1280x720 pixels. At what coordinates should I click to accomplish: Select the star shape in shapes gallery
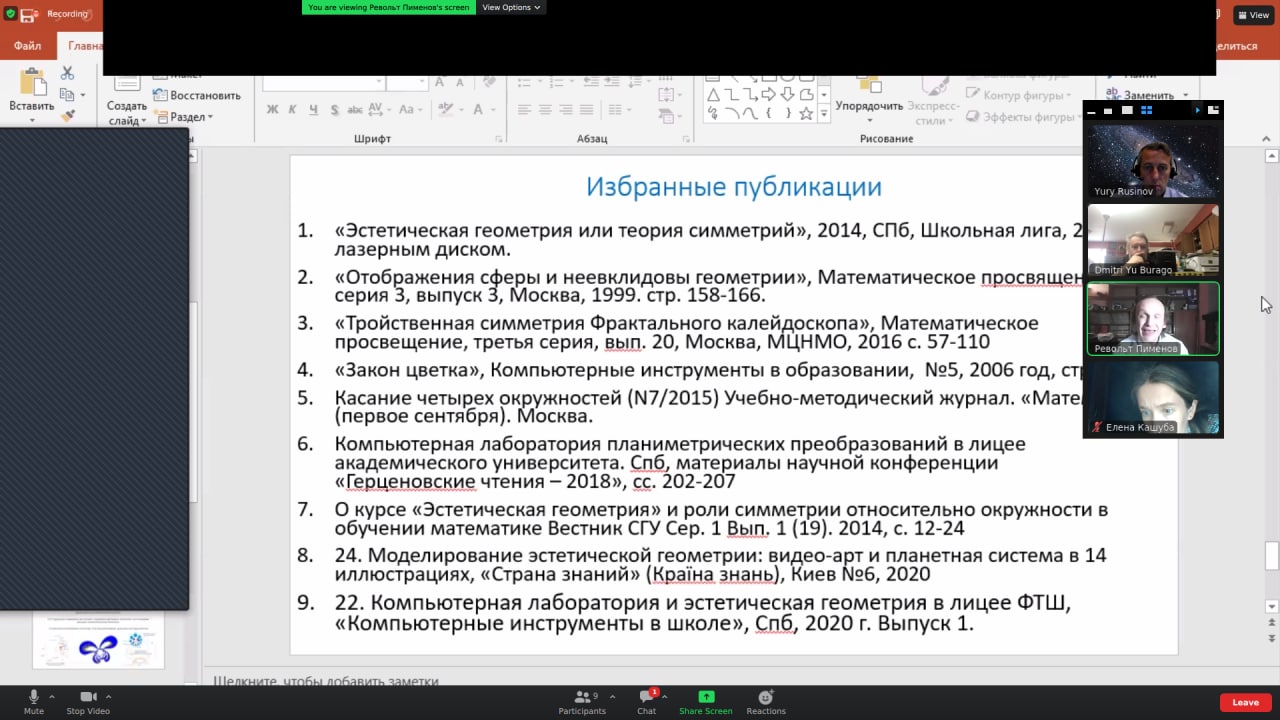(x=805, y=114)
